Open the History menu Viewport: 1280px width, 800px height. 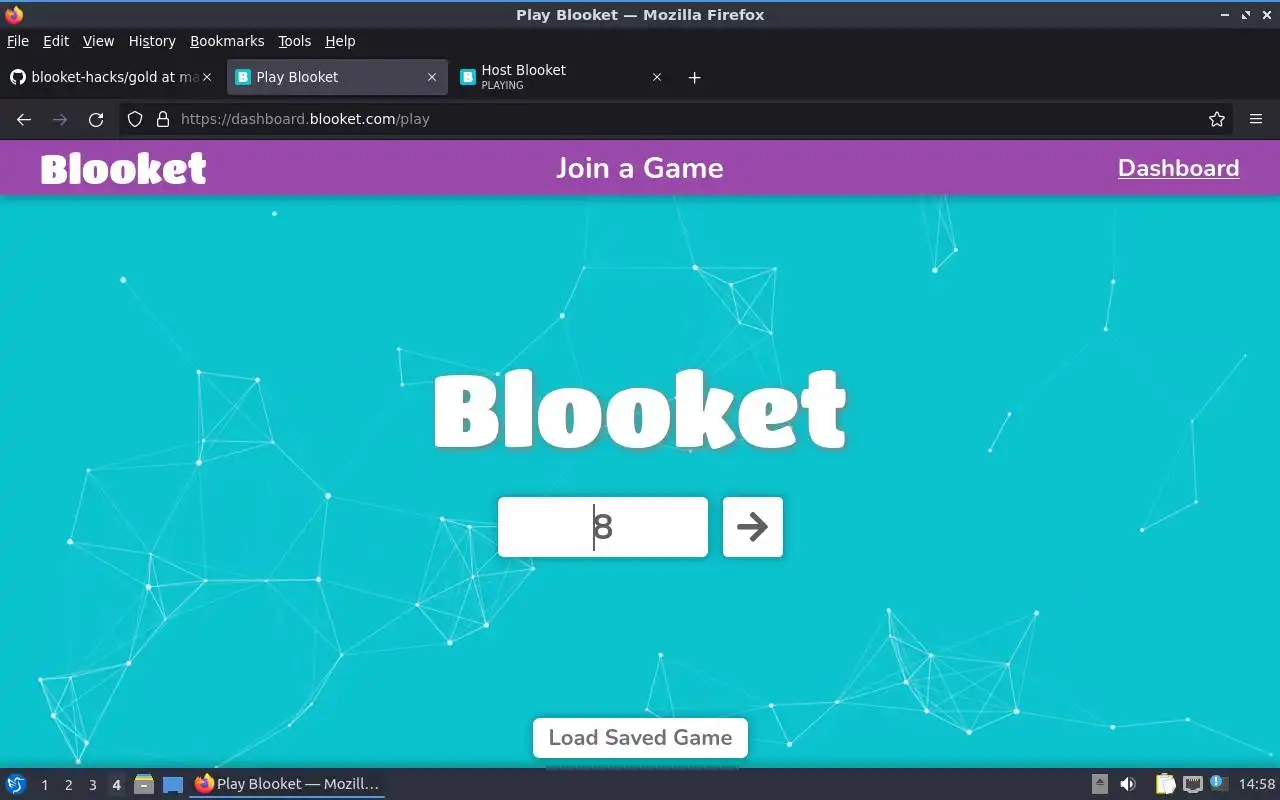coord(152,41)
